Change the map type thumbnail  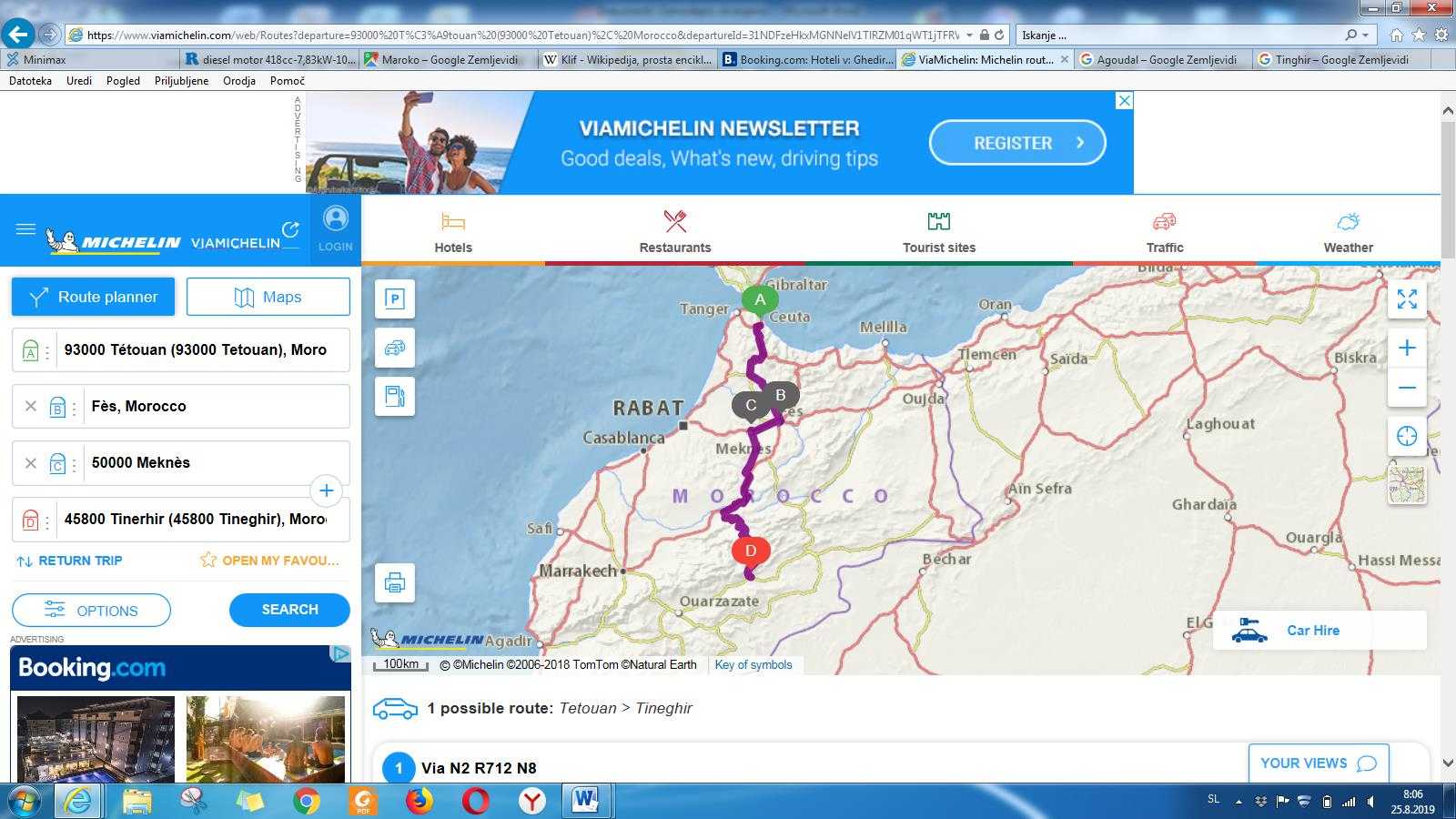[1407, 484]
